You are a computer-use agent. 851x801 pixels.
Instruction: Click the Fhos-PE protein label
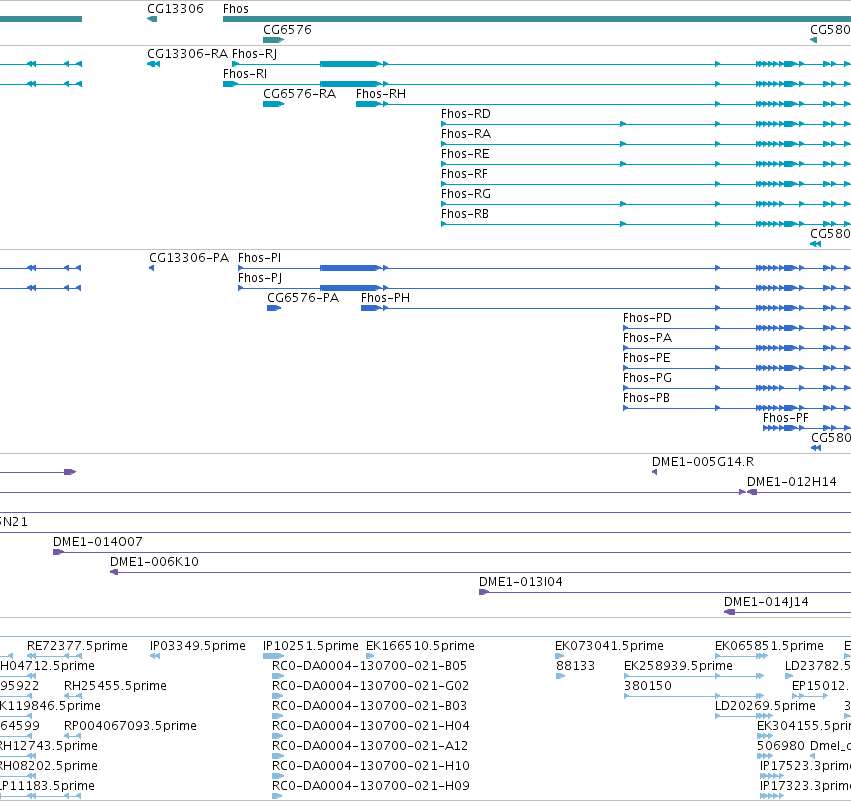(x=646, y=358)
